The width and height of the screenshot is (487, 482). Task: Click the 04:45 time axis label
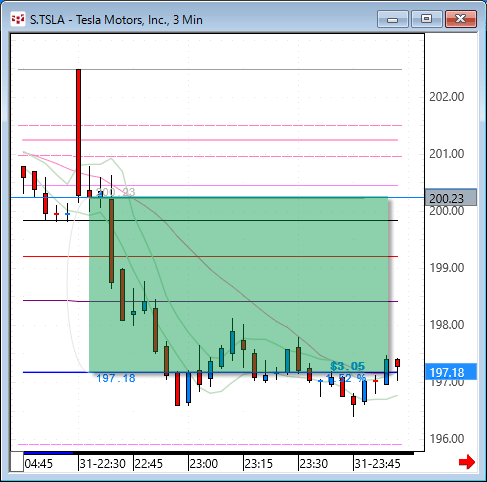click(x=39, y=464)
